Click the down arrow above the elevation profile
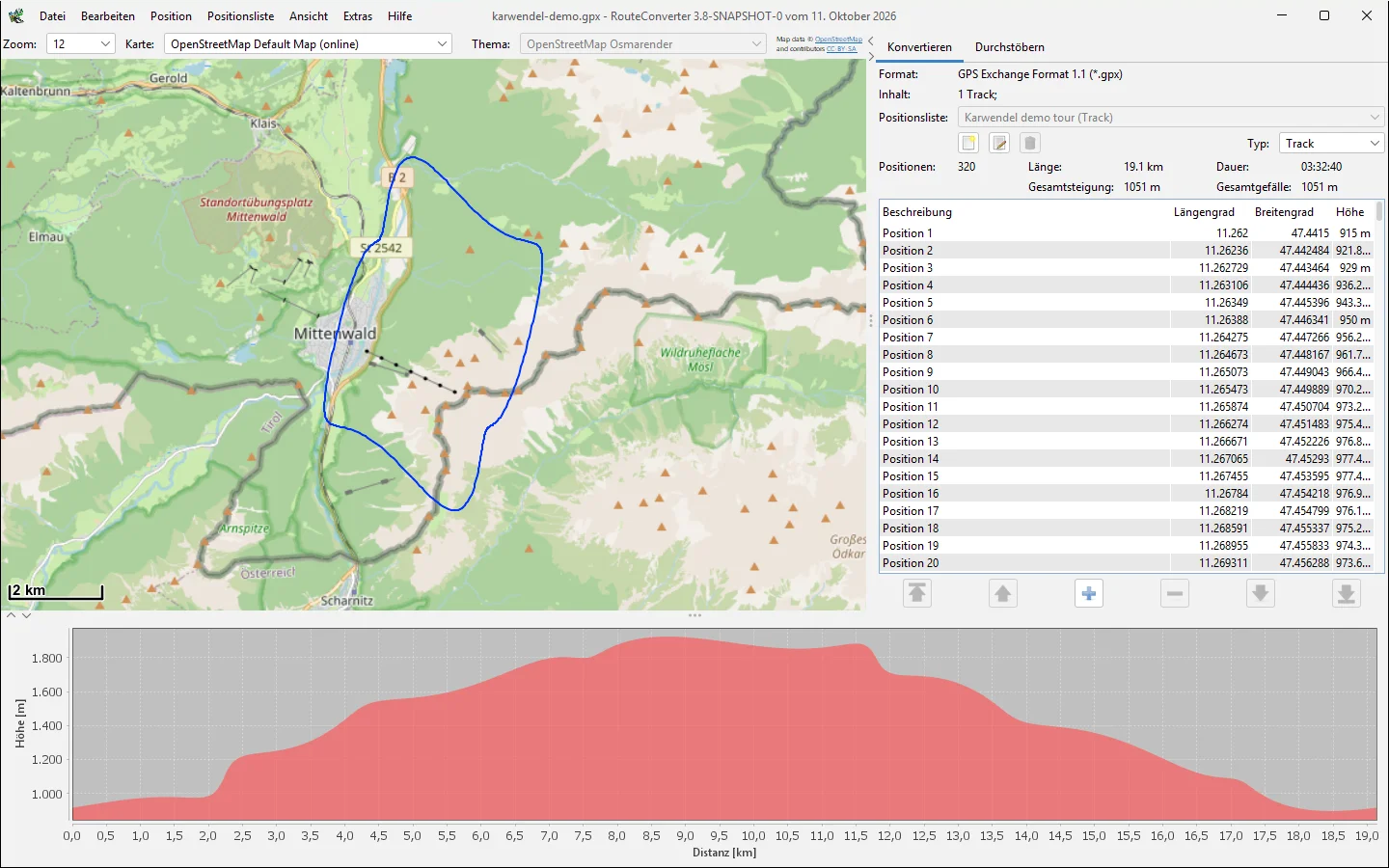Image resolution: width=1389 pixels, height=868 pixels. point(26,615)
